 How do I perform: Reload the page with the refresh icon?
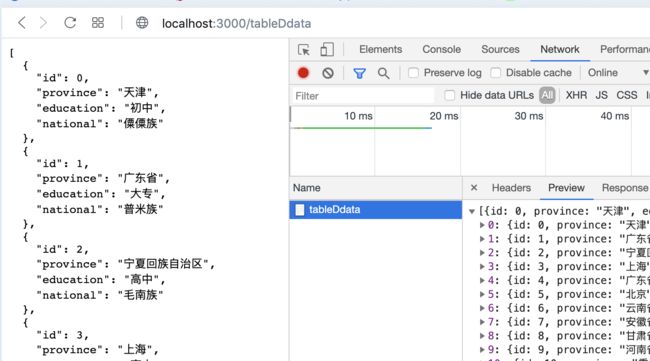(70, 22)
